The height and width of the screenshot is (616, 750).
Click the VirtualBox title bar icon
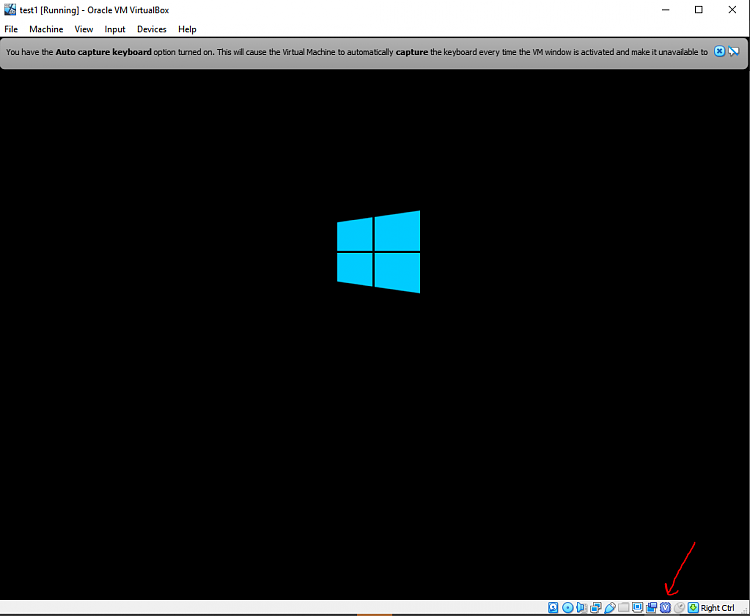click(x=10, y=10)
